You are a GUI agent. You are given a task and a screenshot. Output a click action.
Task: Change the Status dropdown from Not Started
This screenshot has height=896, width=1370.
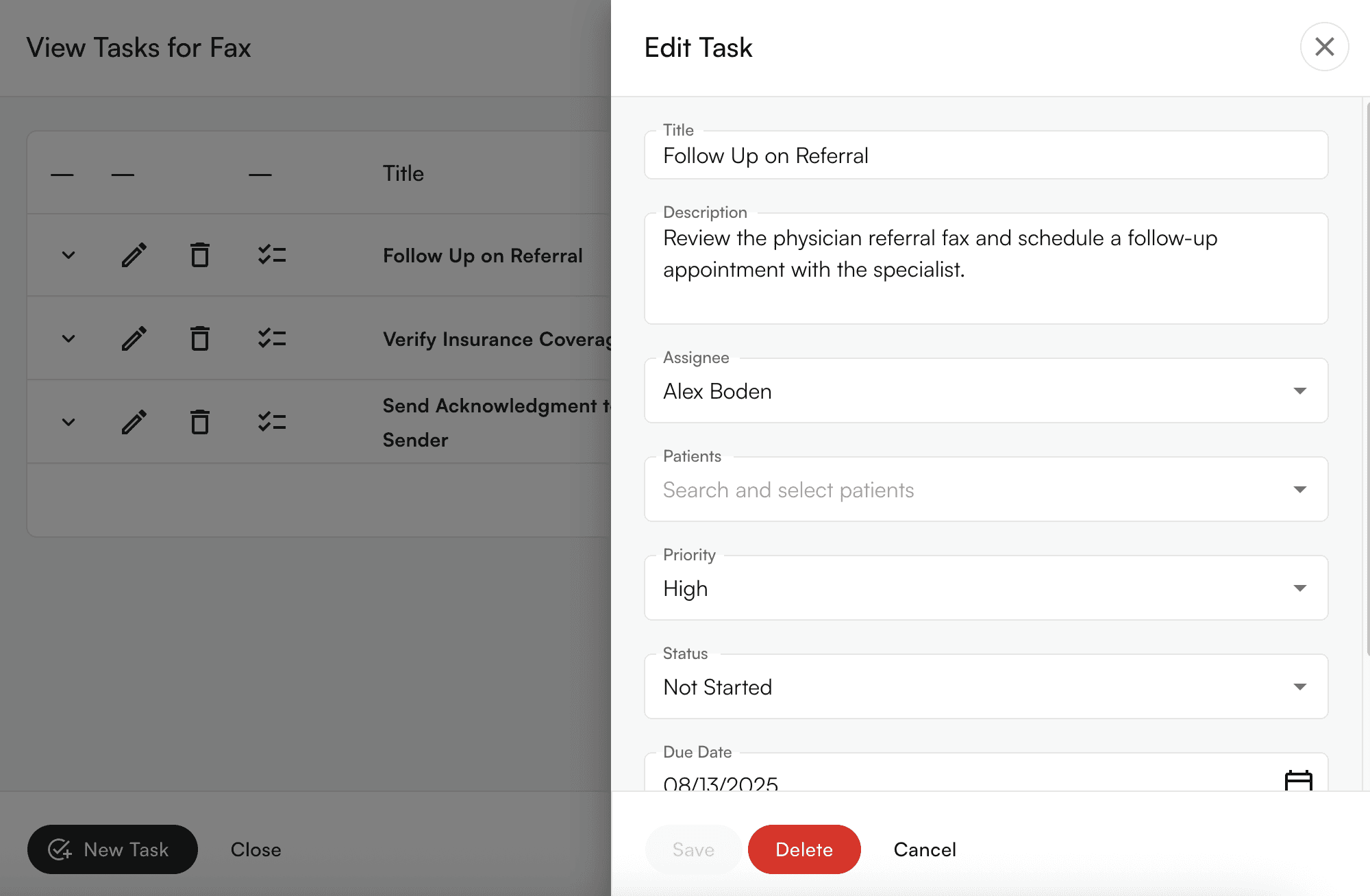coord(985,686)
